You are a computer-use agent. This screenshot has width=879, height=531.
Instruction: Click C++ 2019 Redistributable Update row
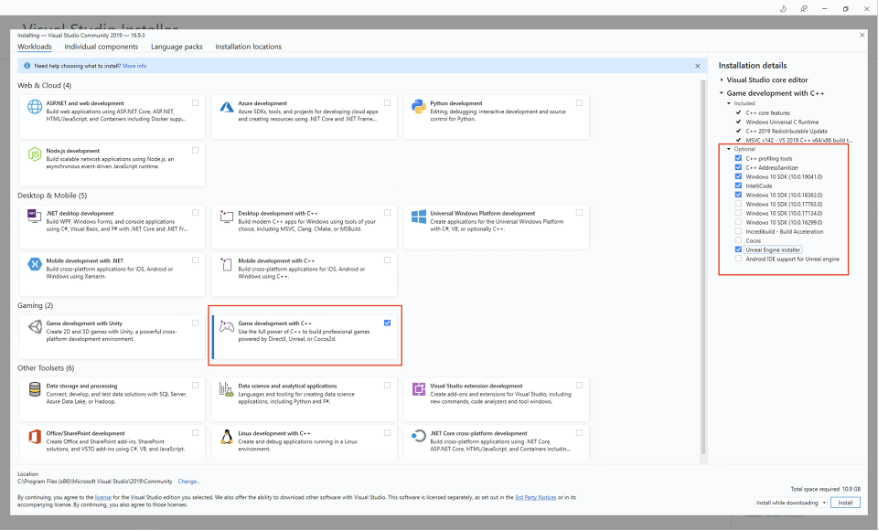click(x=781, y=131)
